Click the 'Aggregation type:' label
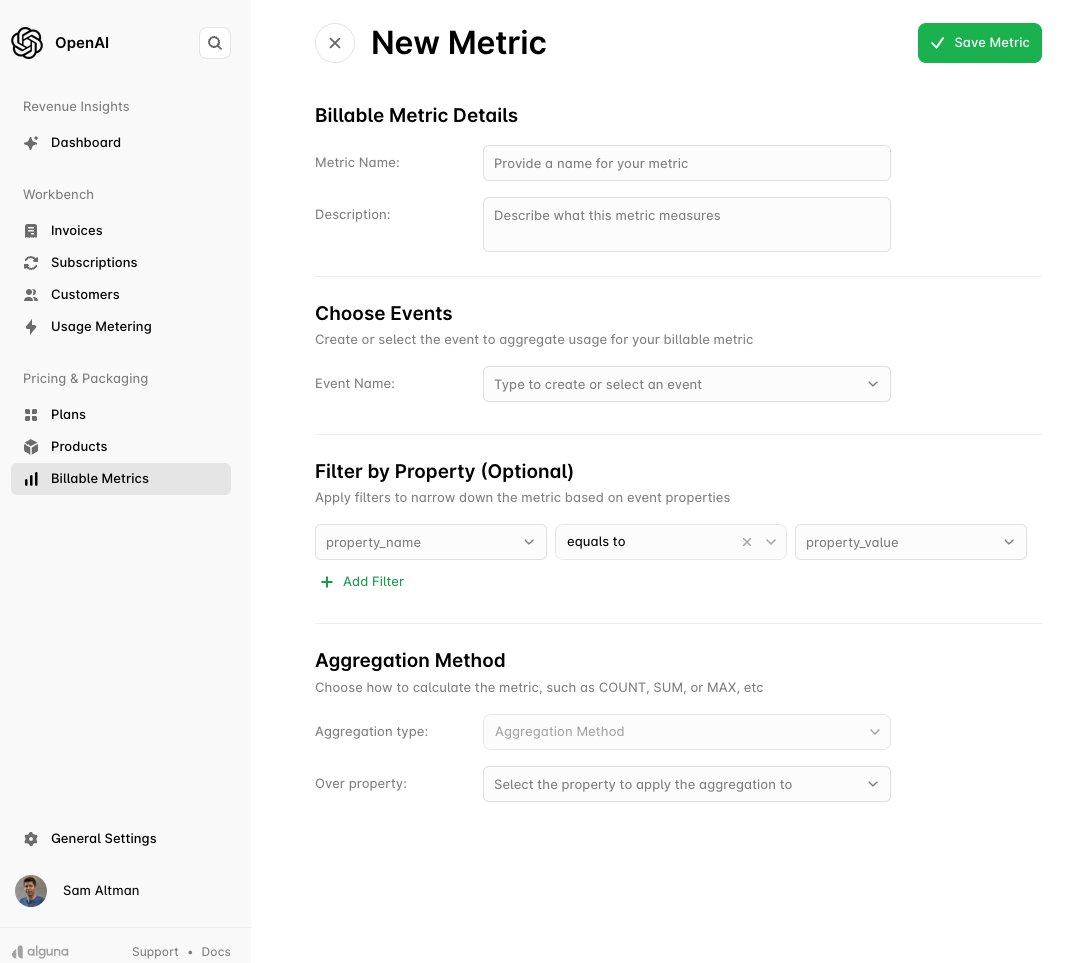 (x=371, y=732)
